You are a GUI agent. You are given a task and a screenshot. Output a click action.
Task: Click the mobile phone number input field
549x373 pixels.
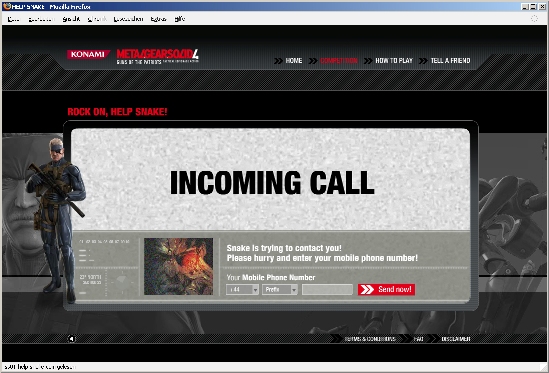[x=327, y=290]
